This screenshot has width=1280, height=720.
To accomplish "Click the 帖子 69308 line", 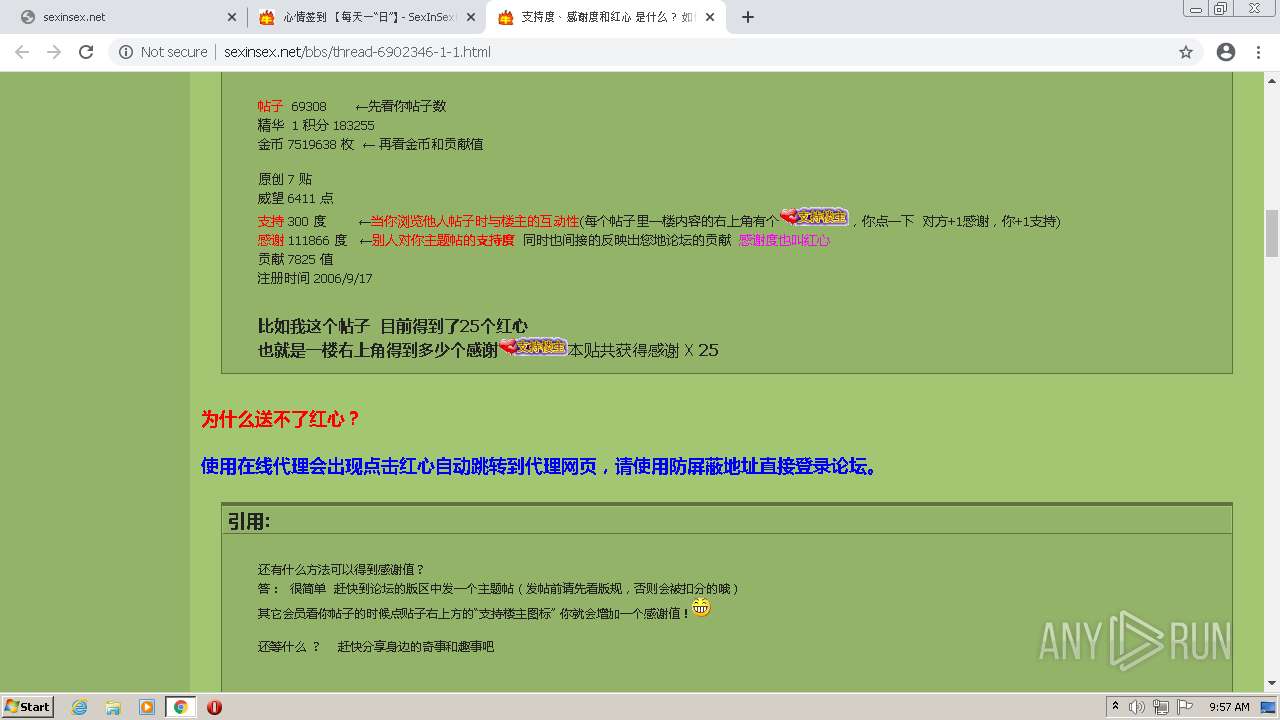I will pos(292,106).
